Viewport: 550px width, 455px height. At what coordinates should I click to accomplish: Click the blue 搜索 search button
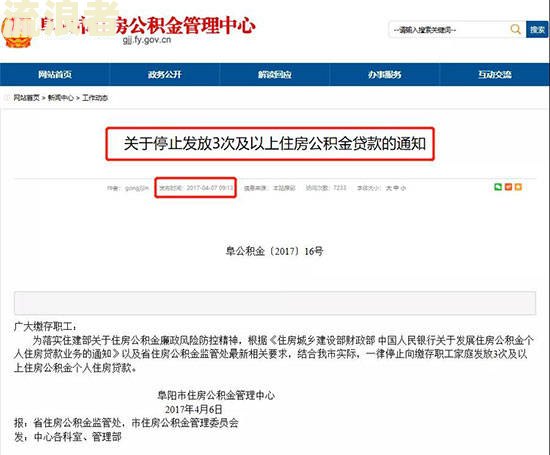point(537,29)
